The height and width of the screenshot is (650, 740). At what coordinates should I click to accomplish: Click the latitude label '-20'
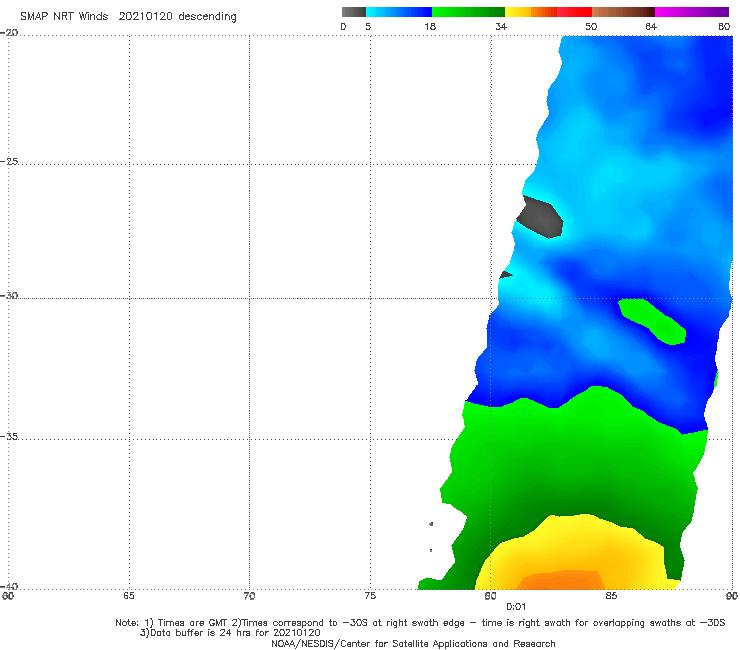9,32
